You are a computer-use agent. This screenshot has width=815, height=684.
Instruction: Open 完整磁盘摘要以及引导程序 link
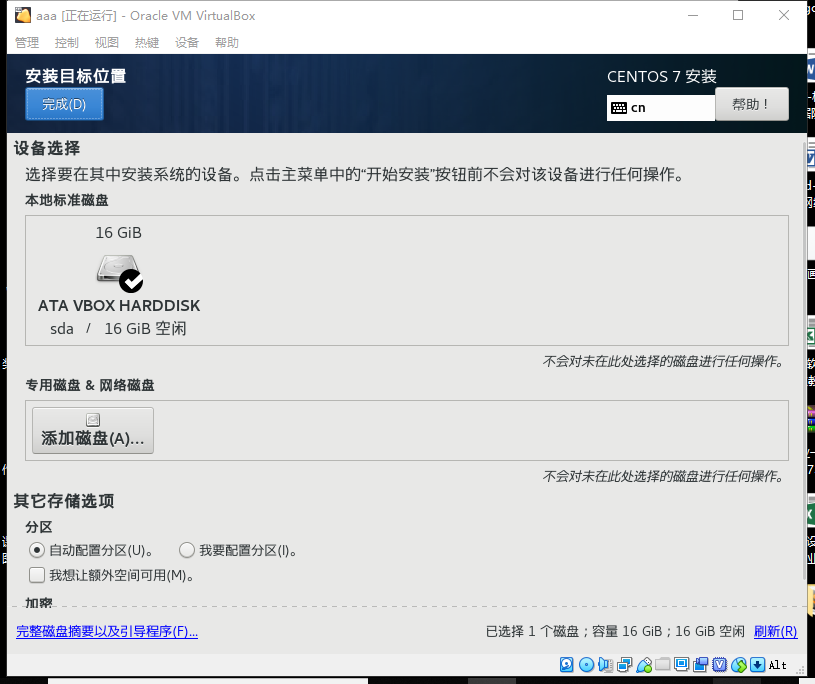[x=106, y=632]
